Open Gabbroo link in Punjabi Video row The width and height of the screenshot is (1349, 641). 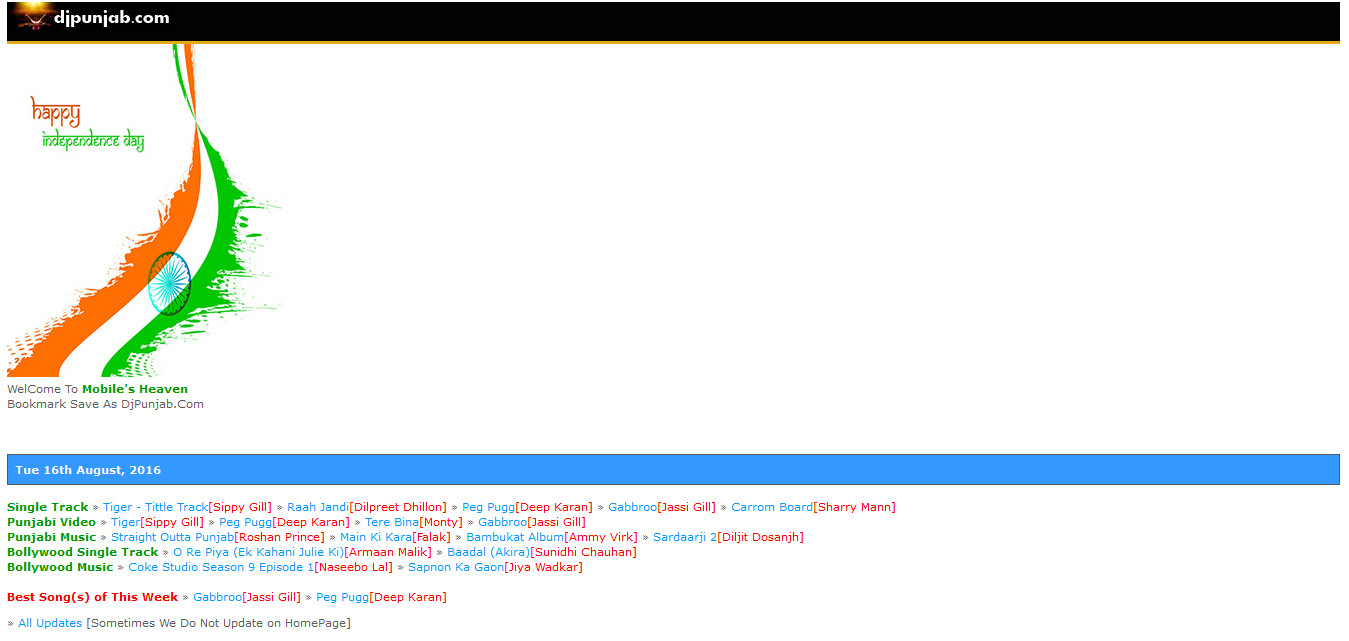point(502,522)
